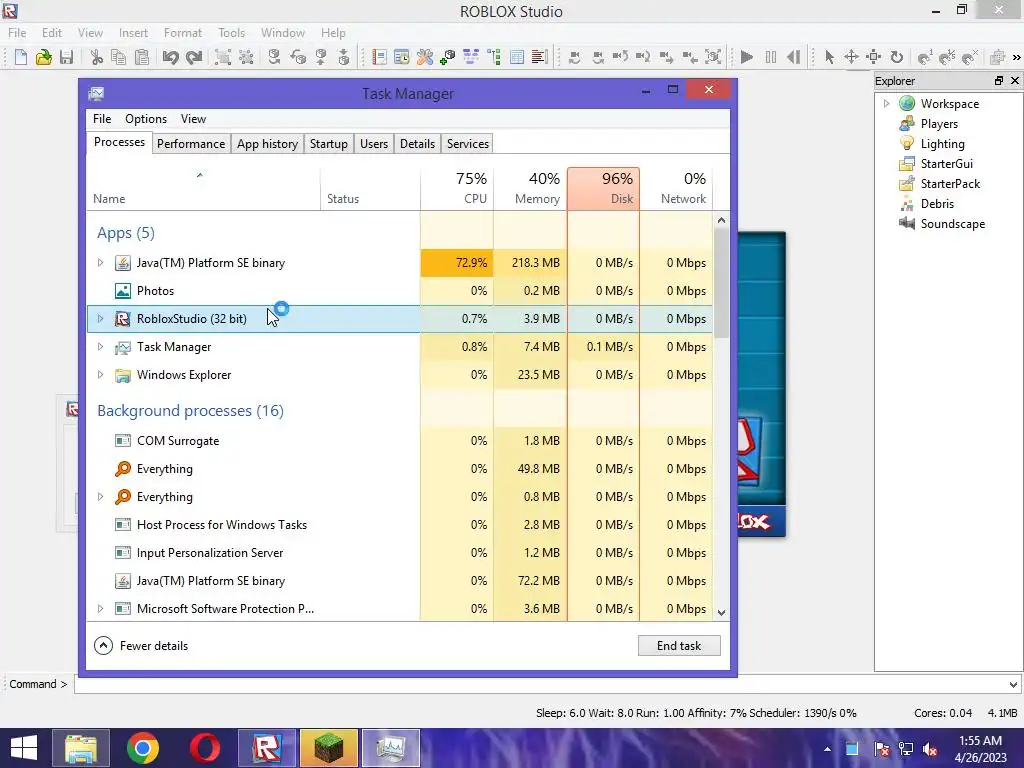Choose the Rotate tool icon
The width and height of the screenshot is (1024, 768).
tap(897, 57)
